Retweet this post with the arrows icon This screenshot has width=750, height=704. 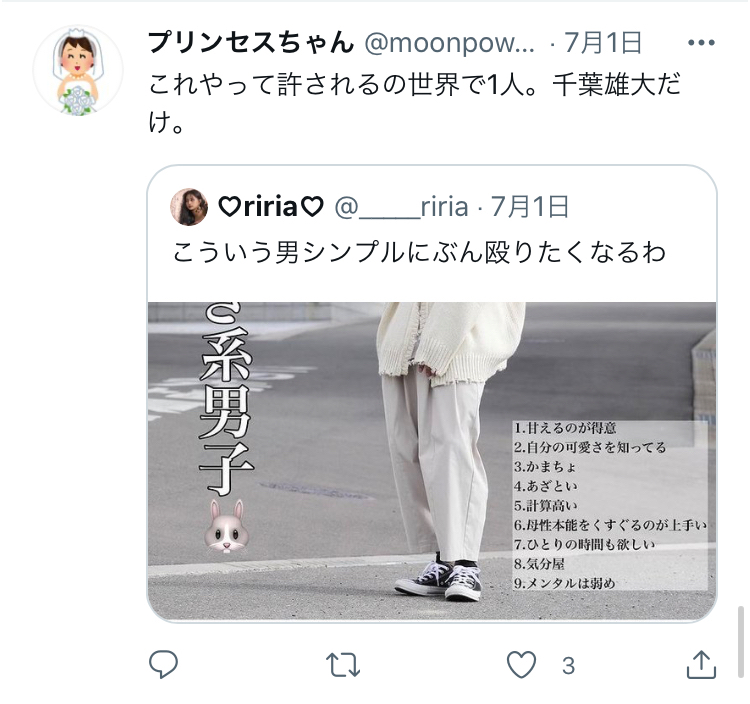click(342, 665)
